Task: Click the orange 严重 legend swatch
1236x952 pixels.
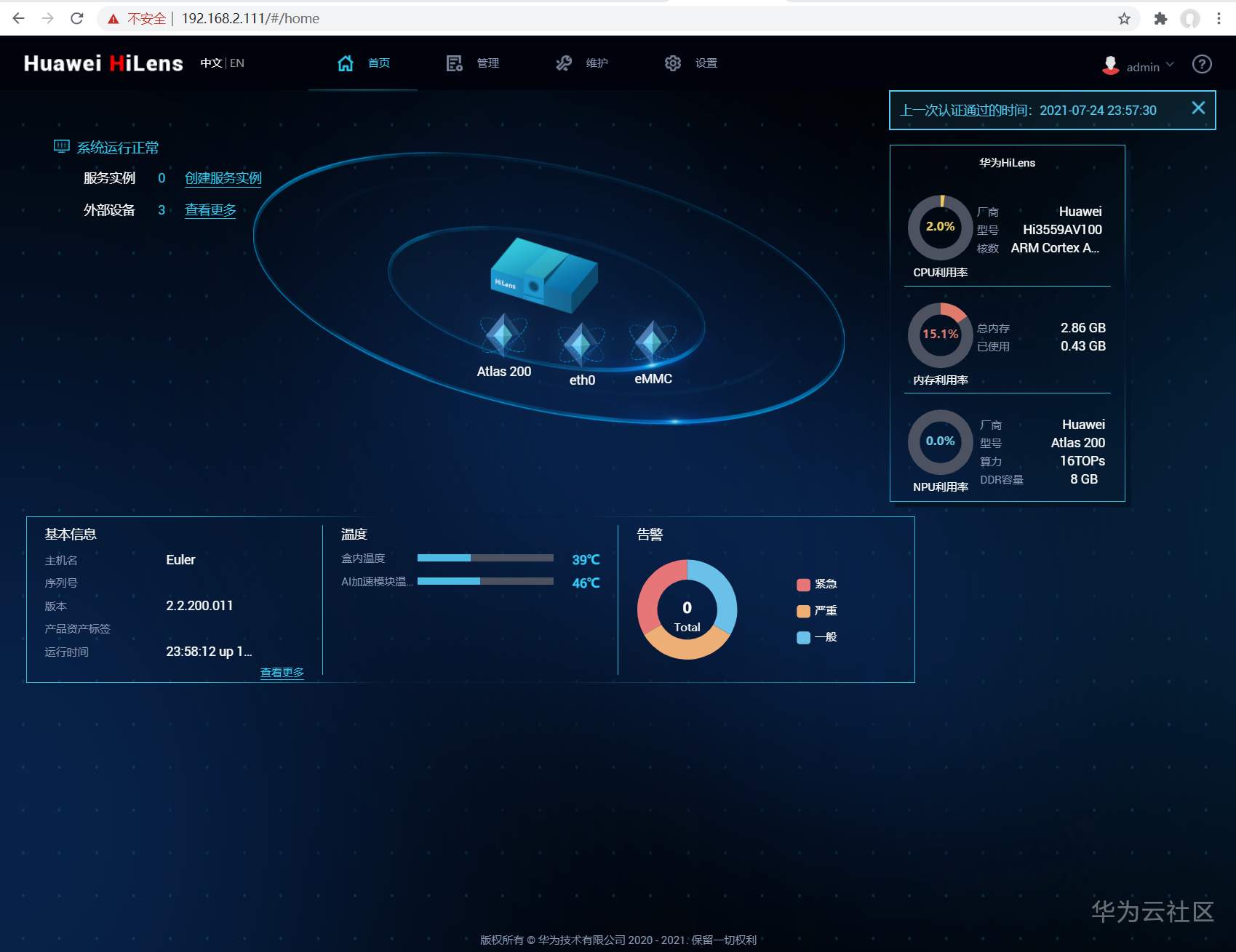Action: (x=803, y=611)
